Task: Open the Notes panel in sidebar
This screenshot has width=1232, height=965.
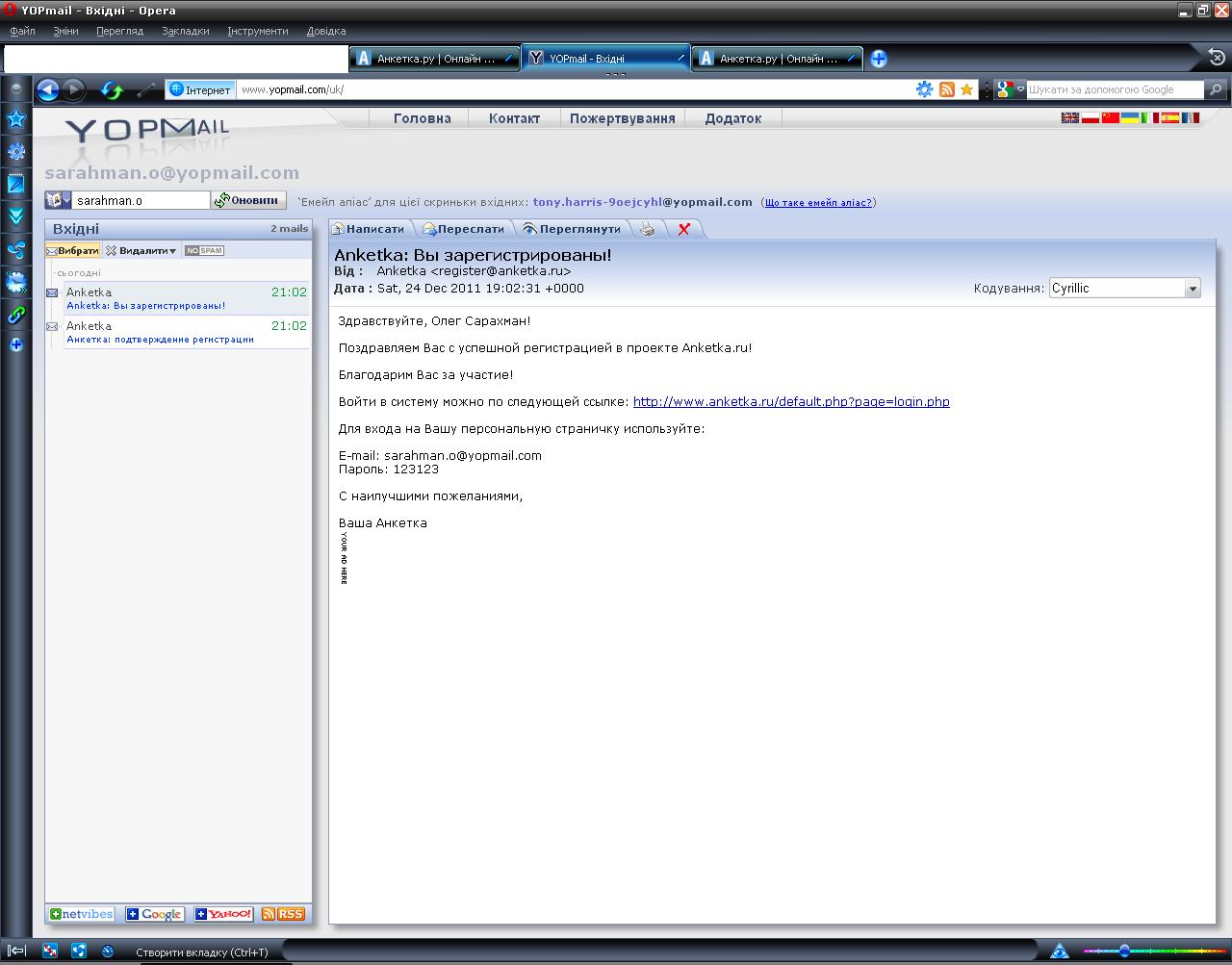Action: pos(16,184)
